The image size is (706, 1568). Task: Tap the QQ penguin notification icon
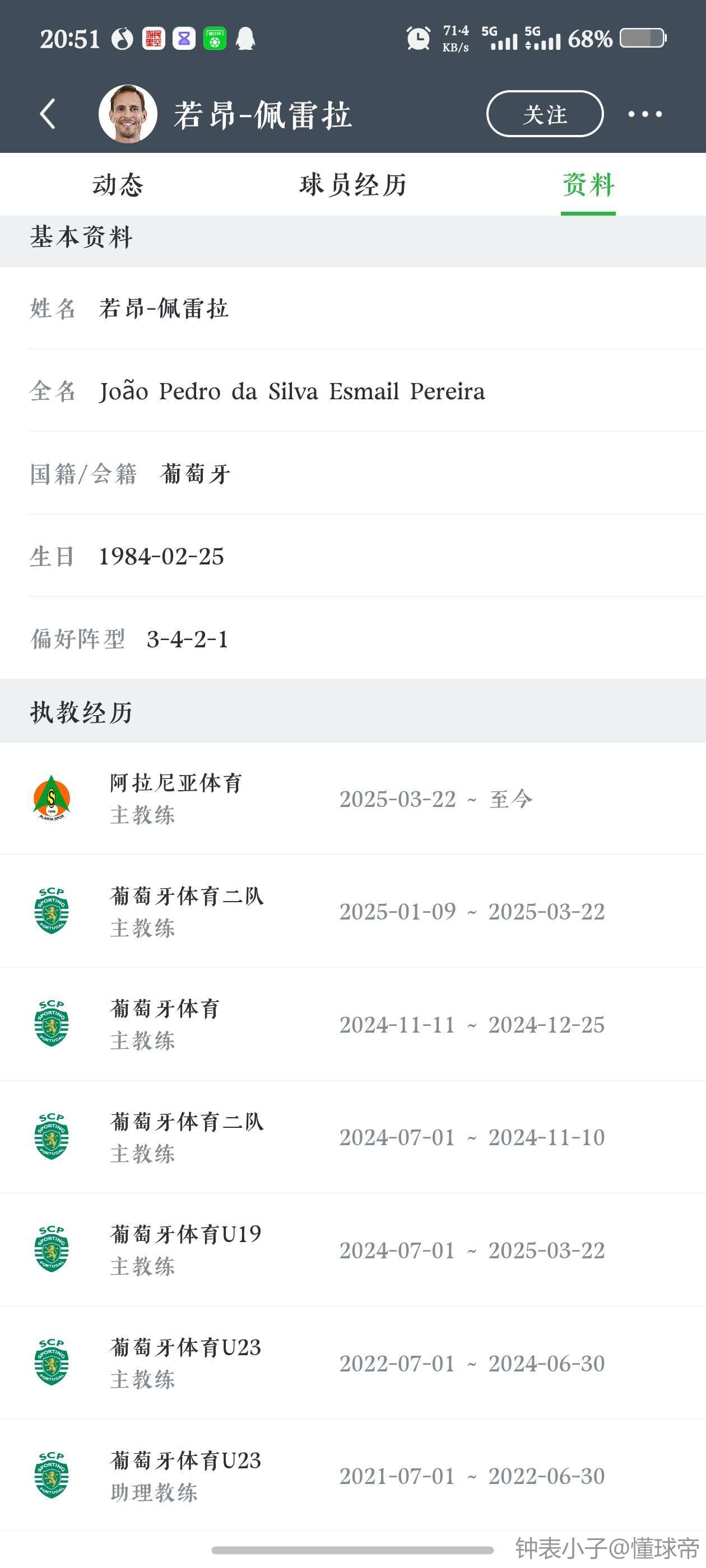245,39
